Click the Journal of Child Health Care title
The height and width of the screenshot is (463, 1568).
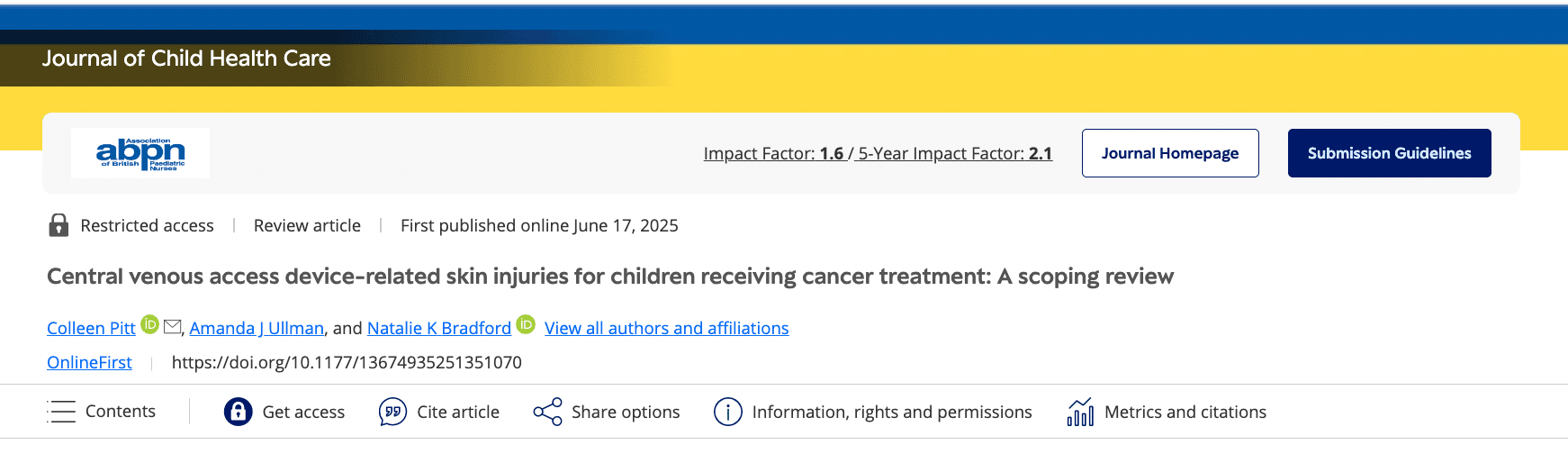tap(186, 59)
